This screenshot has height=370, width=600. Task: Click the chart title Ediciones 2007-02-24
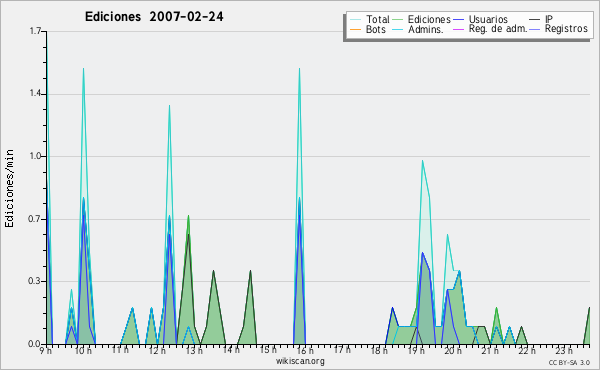(154, 17)
